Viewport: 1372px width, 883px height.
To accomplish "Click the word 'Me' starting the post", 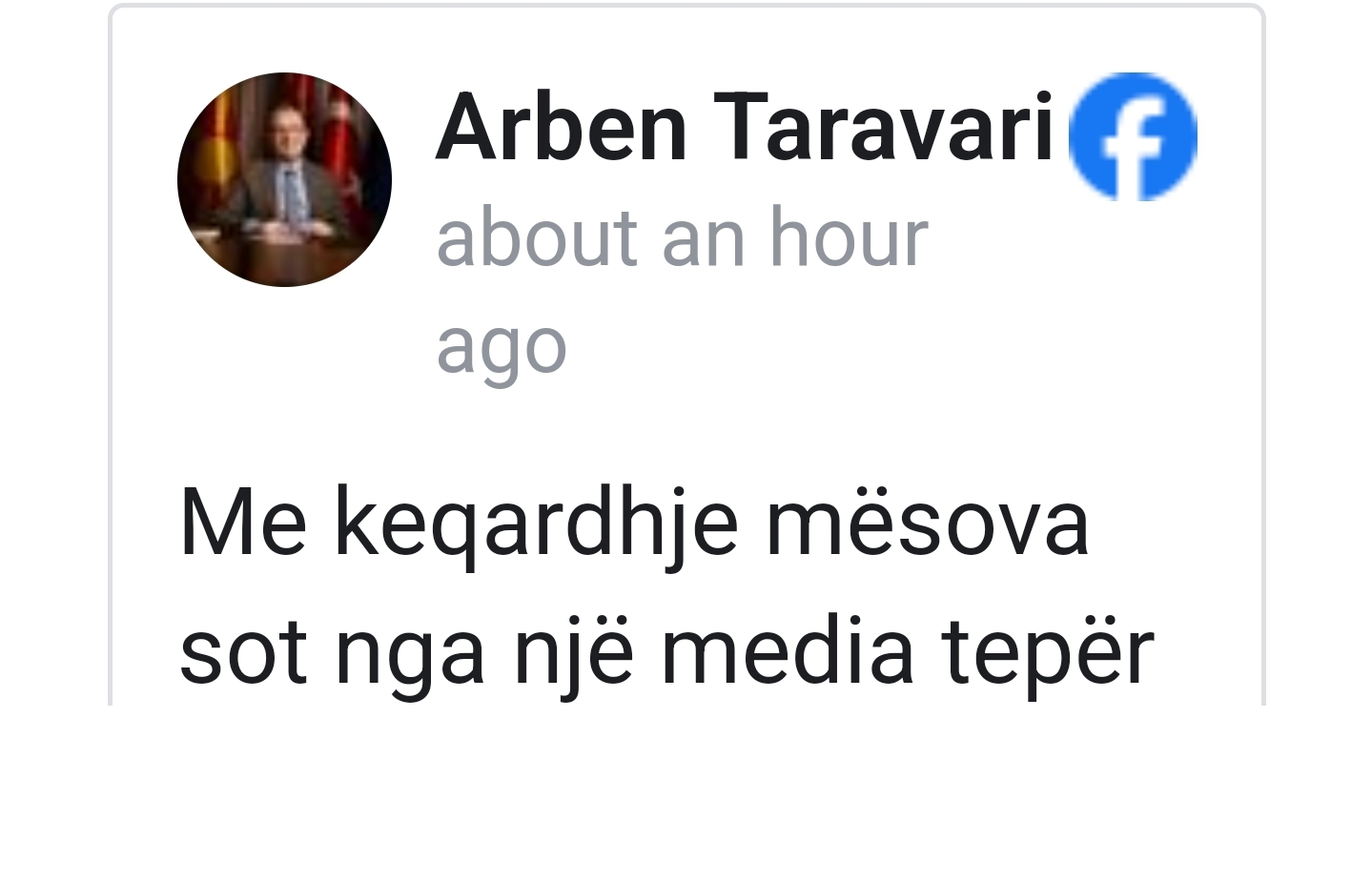I will click(243, 524).
